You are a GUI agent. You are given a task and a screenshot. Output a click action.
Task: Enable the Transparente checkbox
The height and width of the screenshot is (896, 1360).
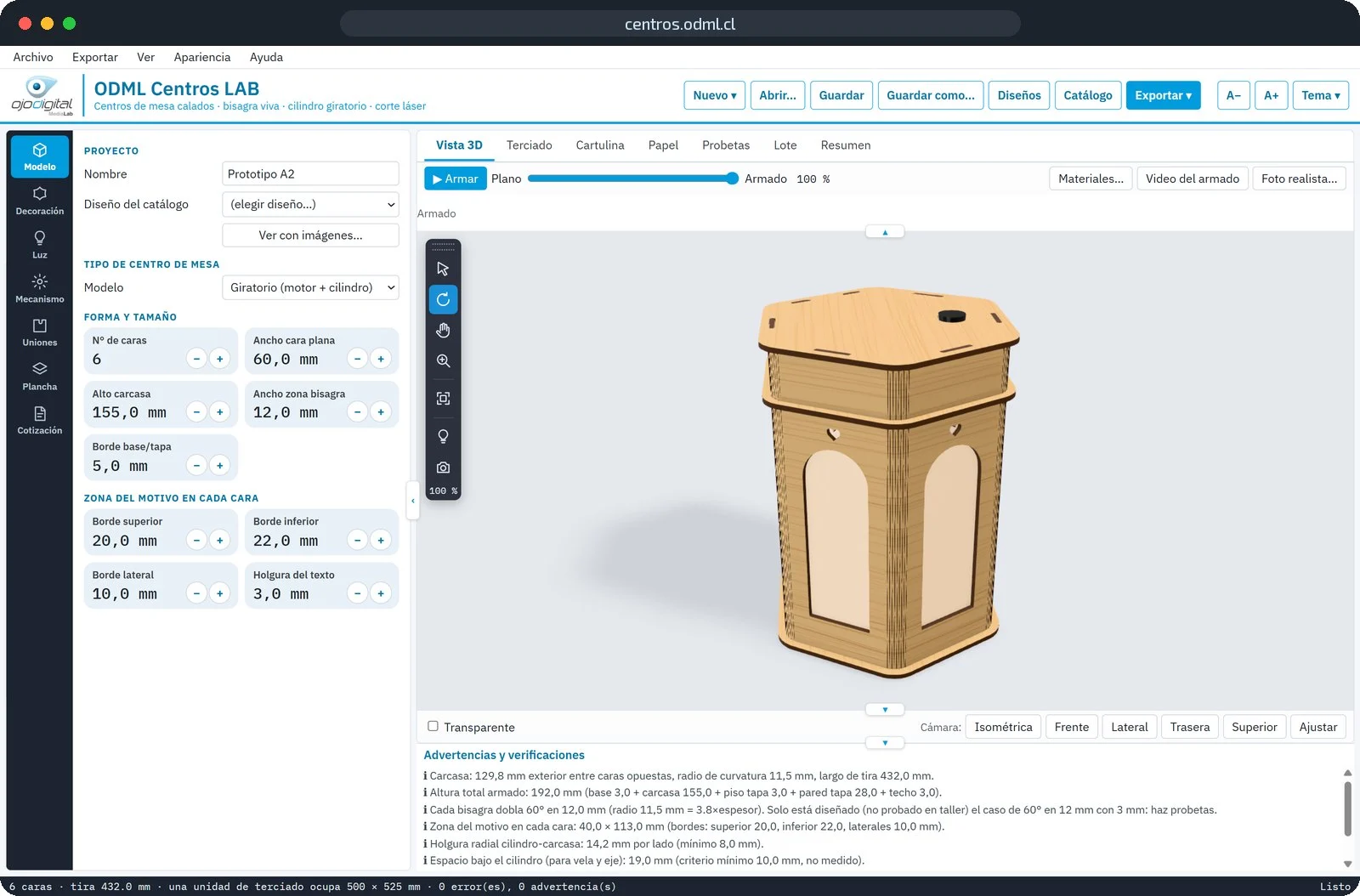[x=433, y=726]
